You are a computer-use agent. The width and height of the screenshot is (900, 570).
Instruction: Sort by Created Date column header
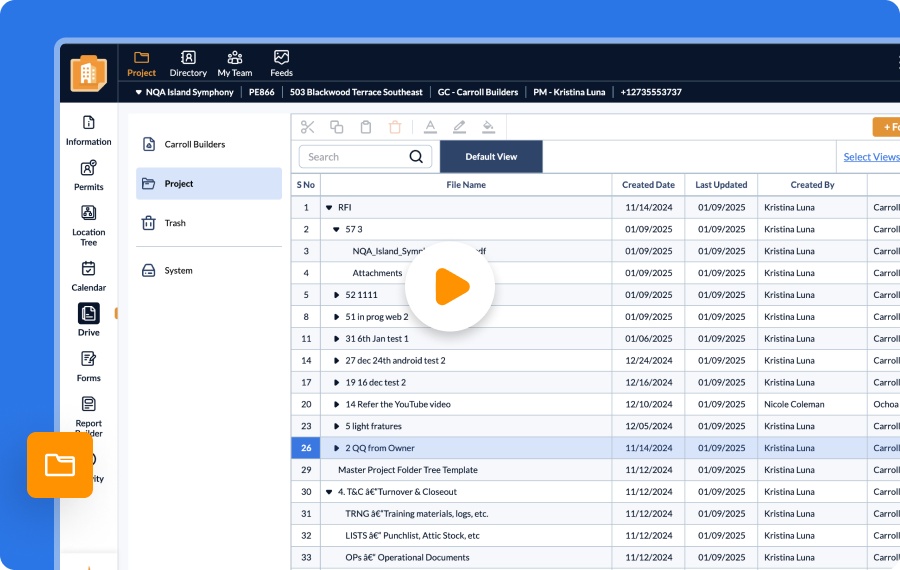point(649,185)
